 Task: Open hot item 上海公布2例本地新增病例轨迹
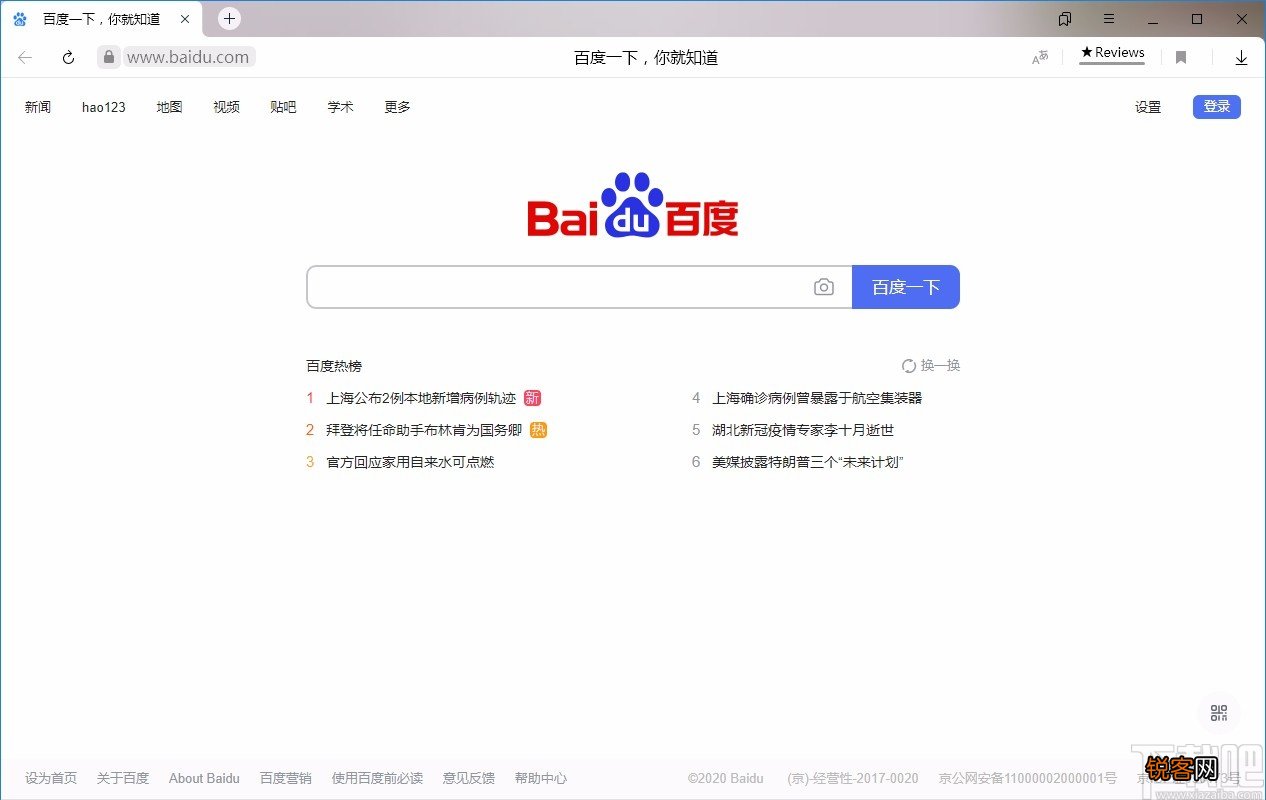pyautogui.click(x=421, y=398)
